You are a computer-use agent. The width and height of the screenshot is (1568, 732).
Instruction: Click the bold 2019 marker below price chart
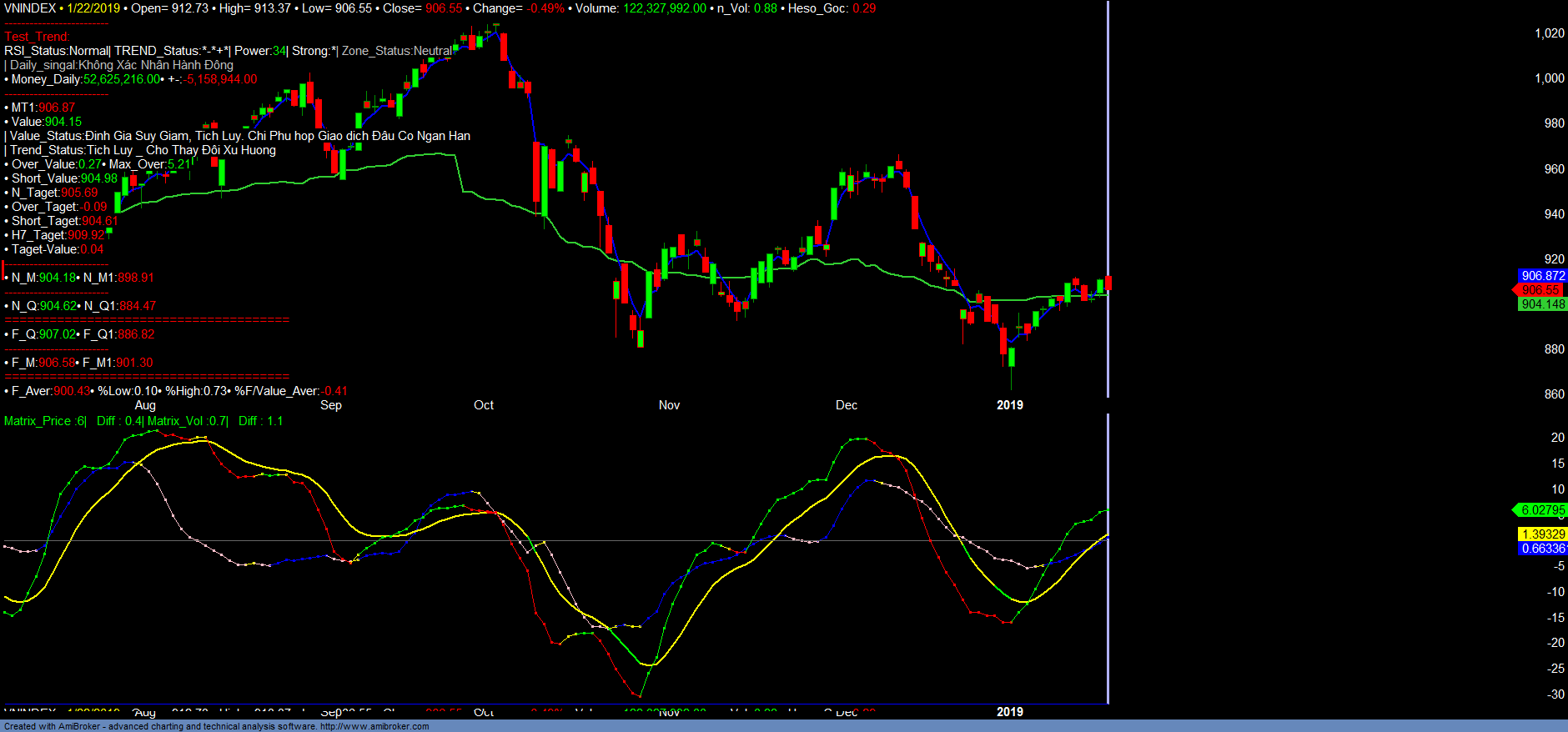tap(1009, 405)
